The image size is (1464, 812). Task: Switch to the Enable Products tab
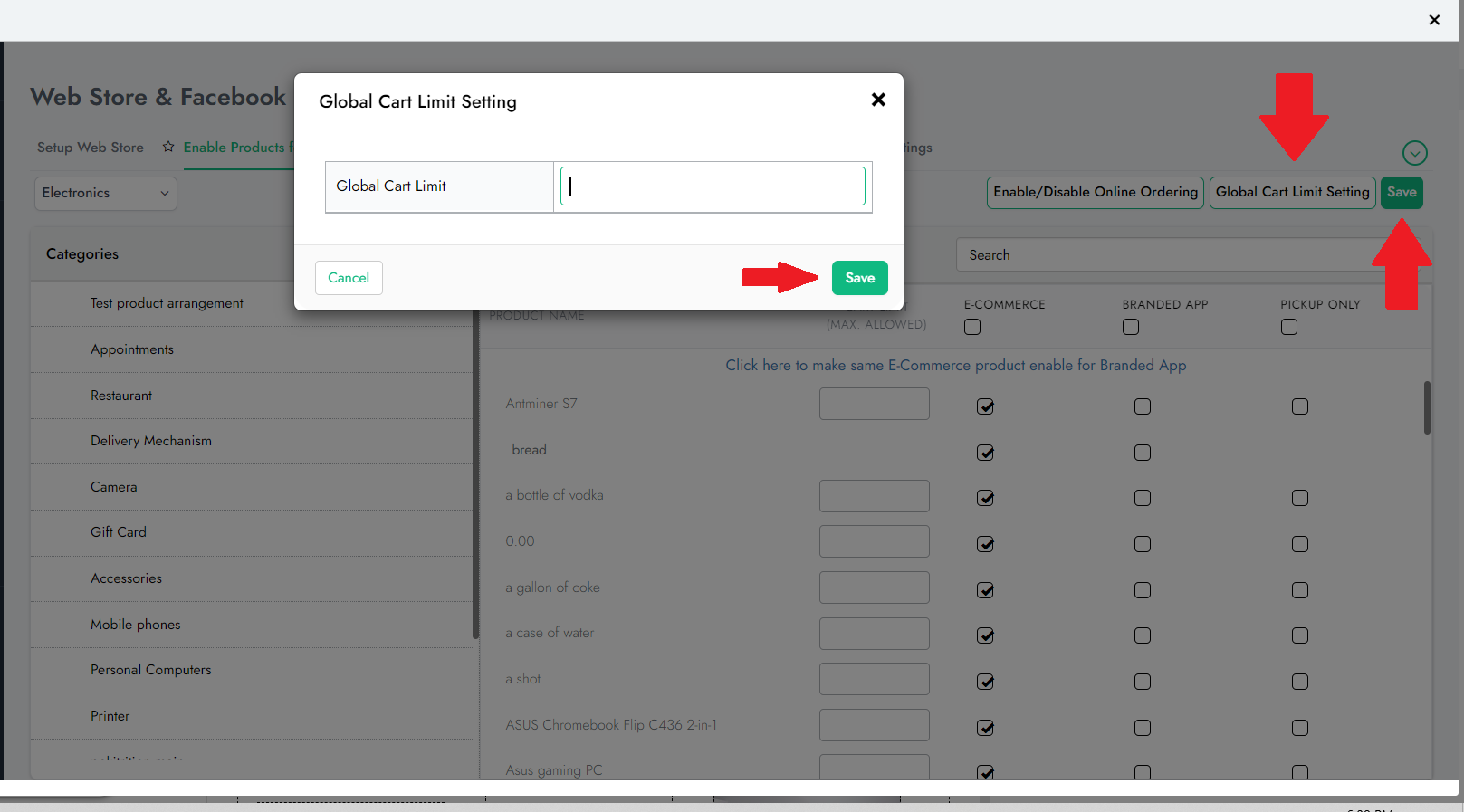coord(234,148)
